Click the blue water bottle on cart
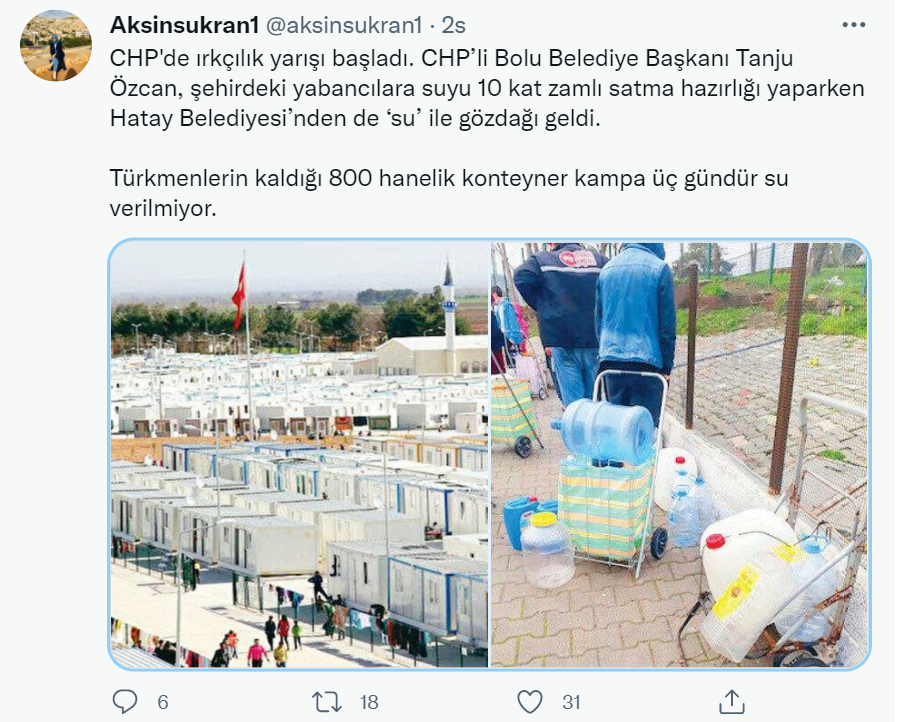Screen dimensions: 899x722 click(604, 431)
